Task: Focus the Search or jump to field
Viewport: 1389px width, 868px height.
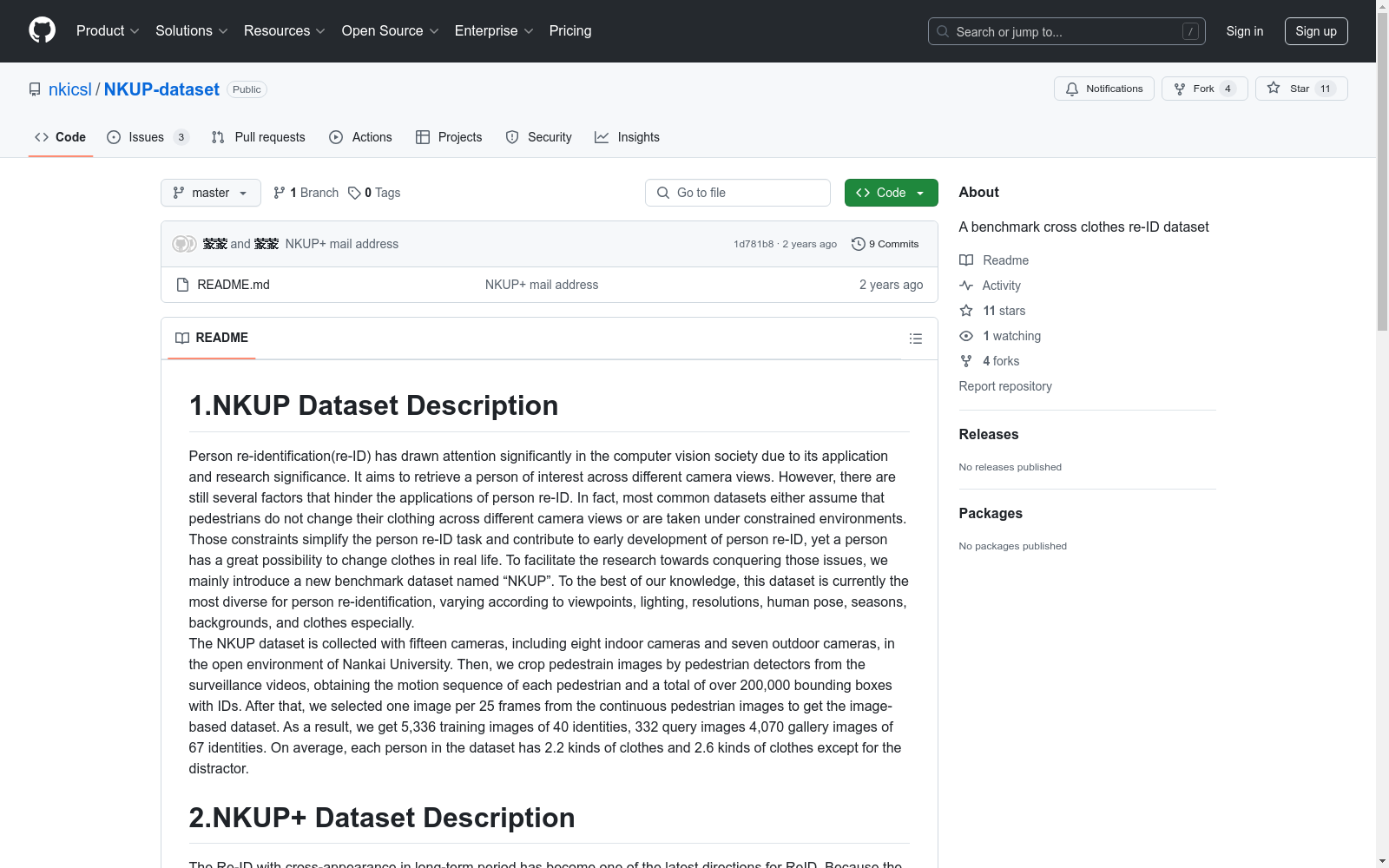Action: 1066,31
